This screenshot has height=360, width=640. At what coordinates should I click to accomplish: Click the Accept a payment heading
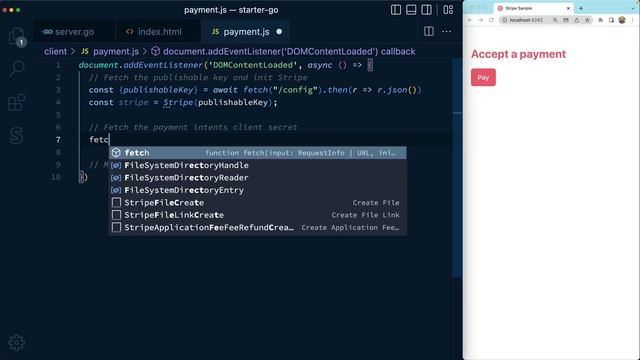pos(518,54)
